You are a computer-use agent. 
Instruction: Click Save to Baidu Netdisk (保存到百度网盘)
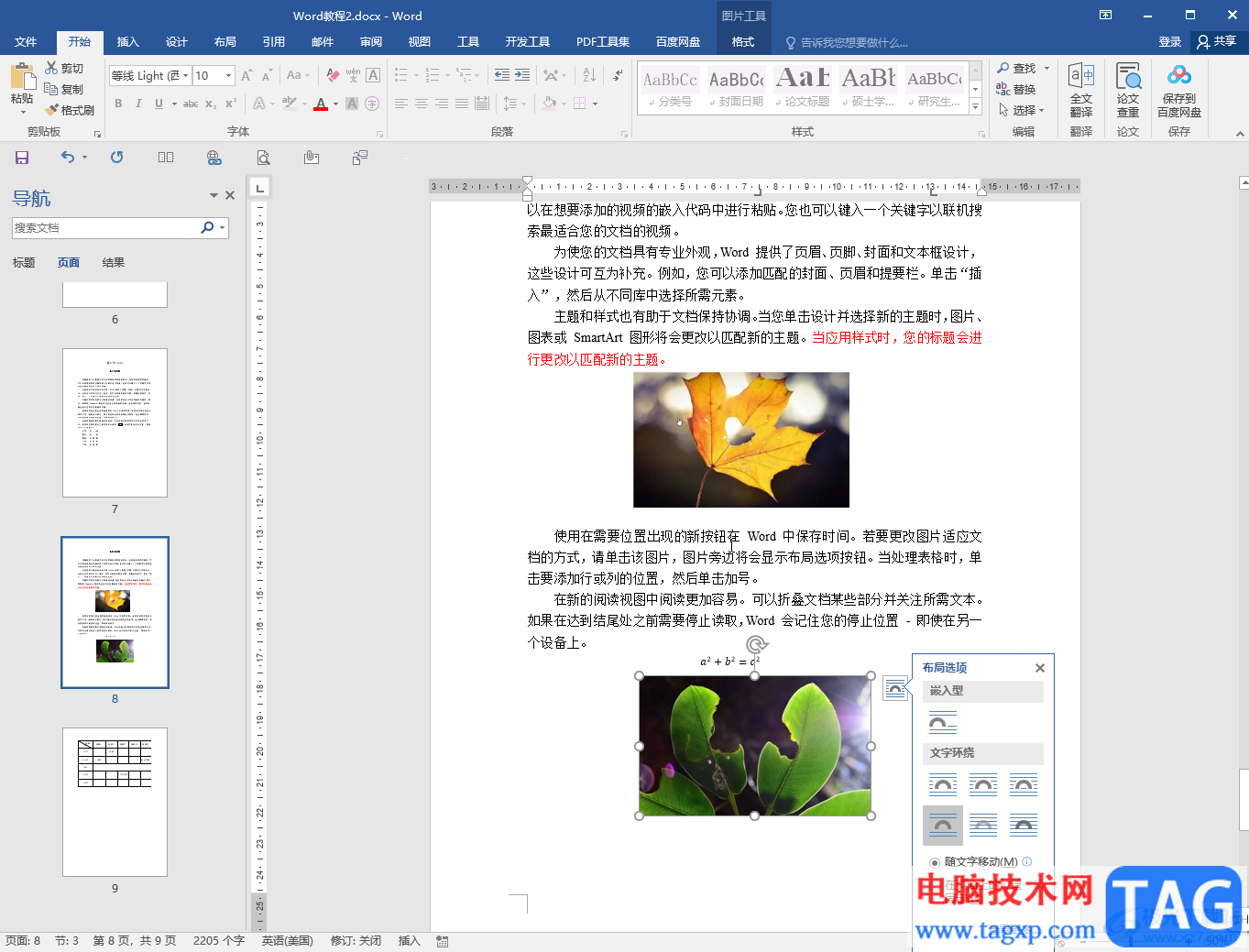[1179, 90]
